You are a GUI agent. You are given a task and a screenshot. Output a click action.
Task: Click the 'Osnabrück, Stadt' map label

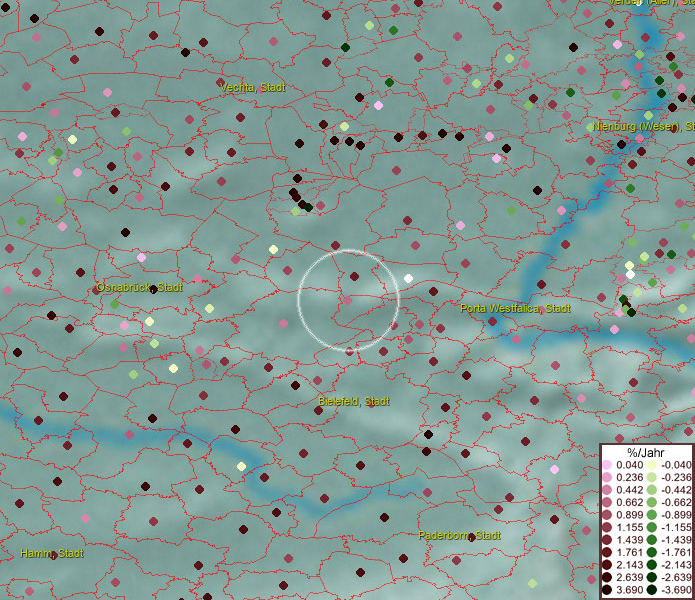(139, 287)
